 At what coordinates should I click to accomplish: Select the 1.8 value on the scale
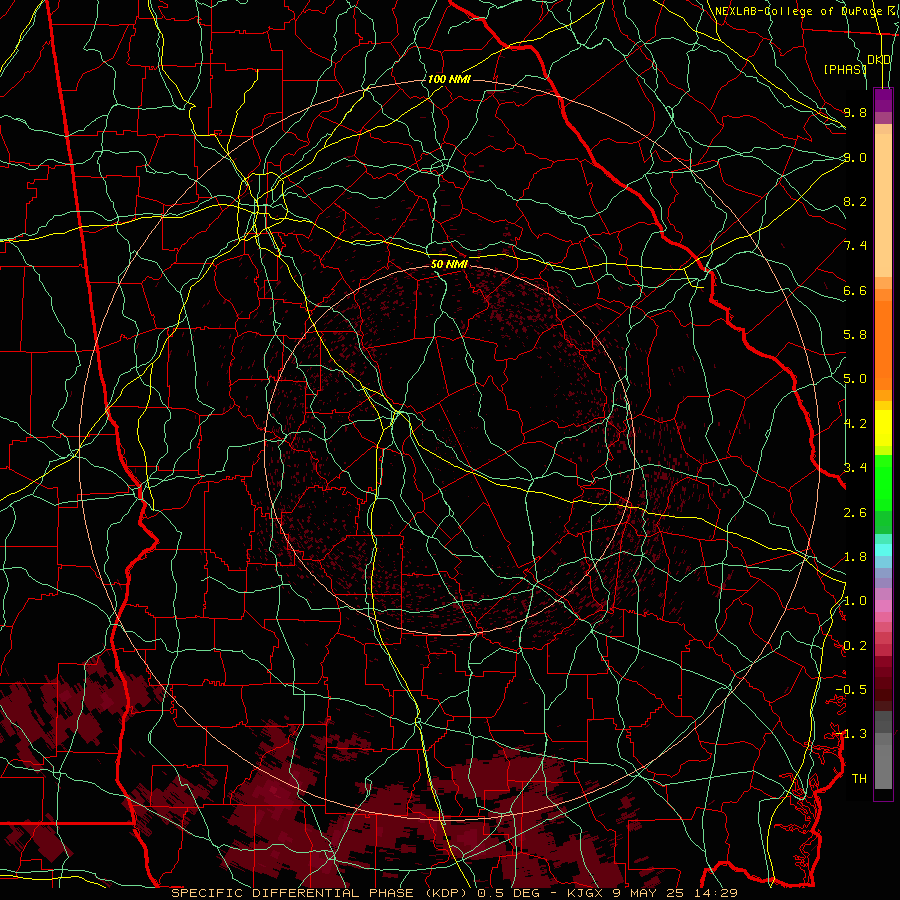tap(855, 557)
